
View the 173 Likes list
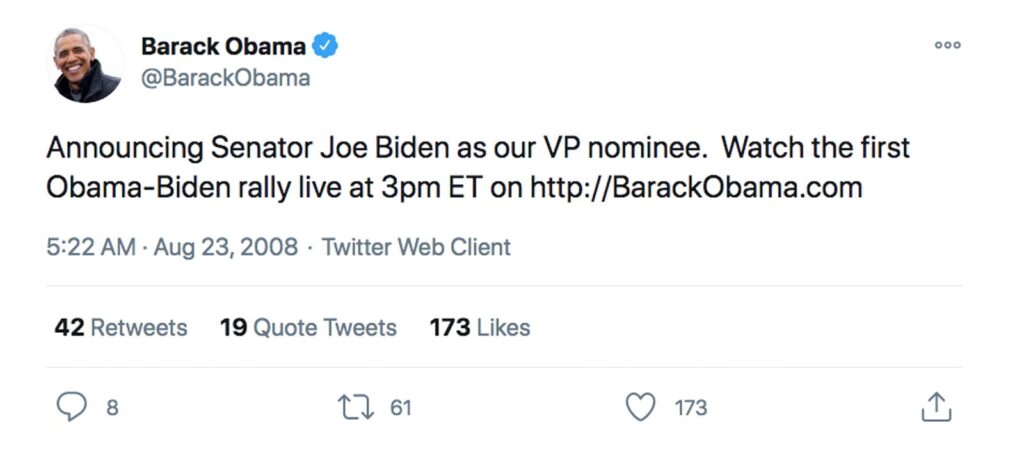click(x=480, y=327)
